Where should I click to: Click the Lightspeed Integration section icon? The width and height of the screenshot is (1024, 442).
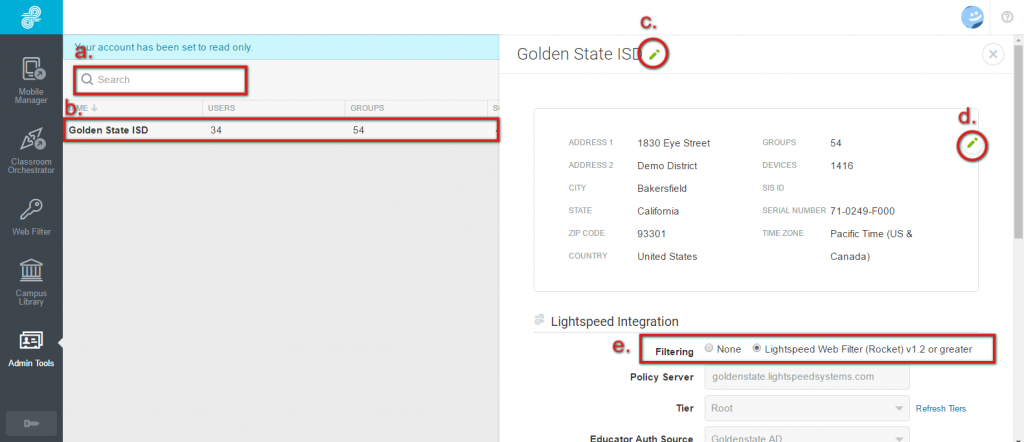(x=539, y=320)
